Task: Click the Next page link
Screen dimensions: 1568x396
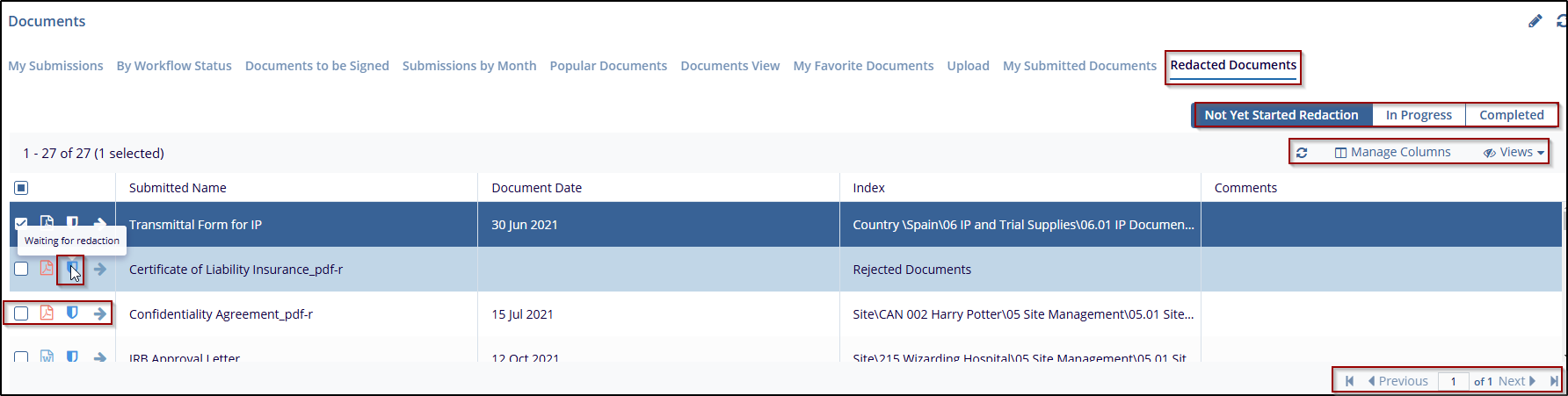Action: coord(1516,381)
